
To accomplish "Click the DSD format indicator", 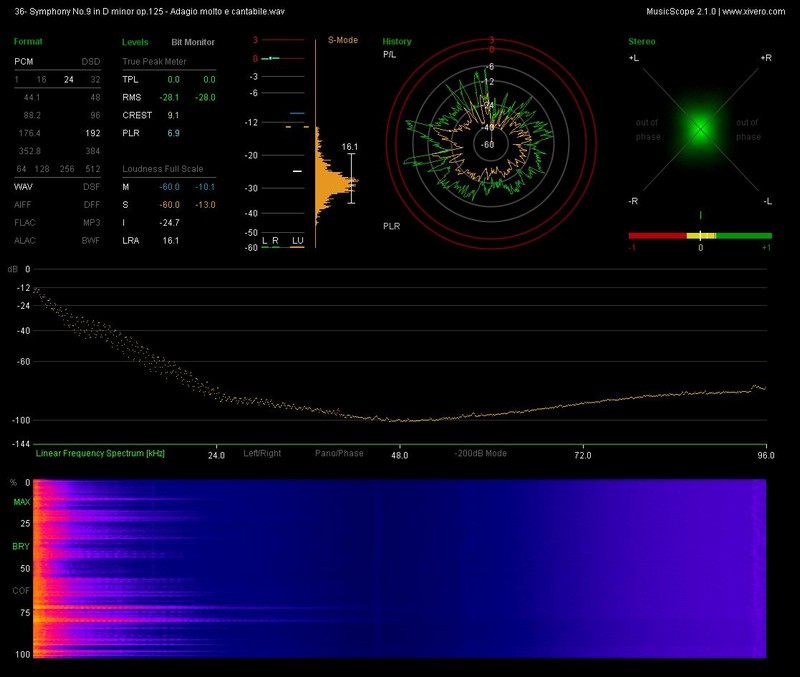I will coord(91,62).
